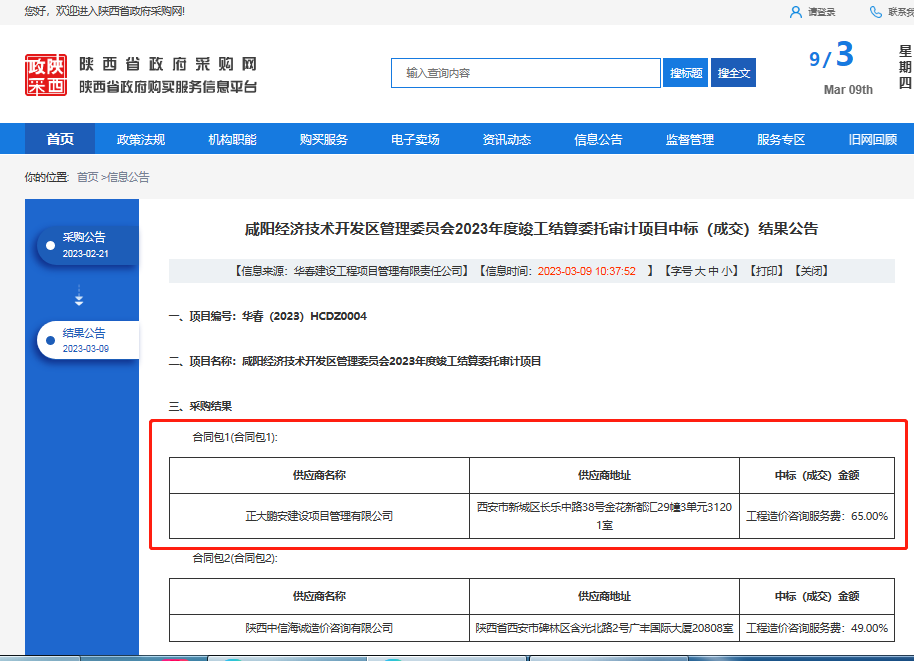Click the phone icon beside 联系我们
Screen dimensions: 914x661
click(876, 12)
